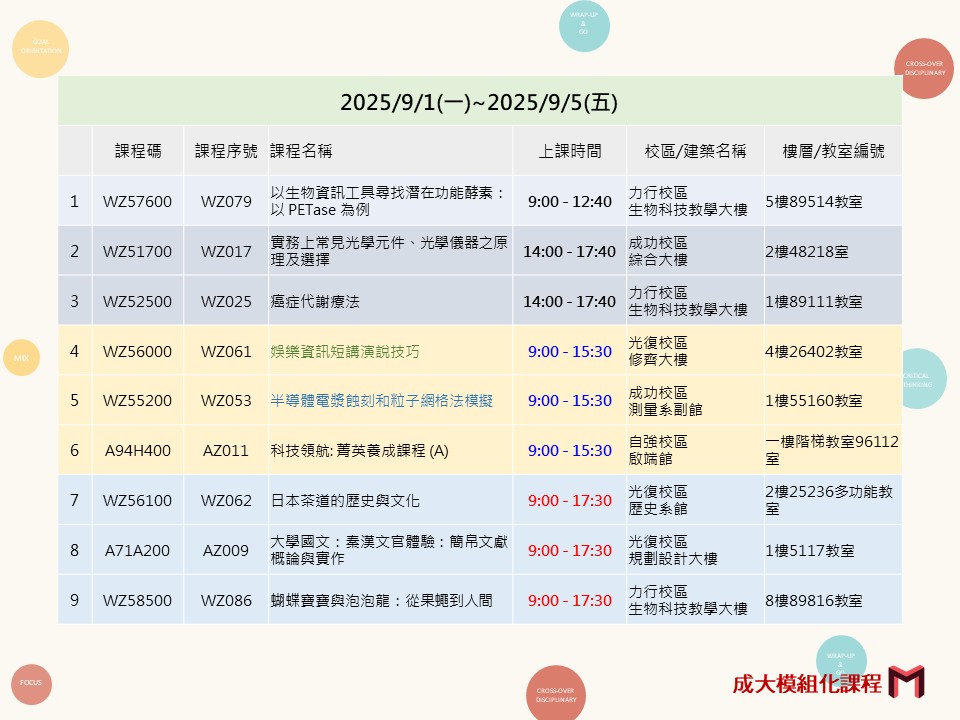Click the red M logo icon
Image resolution: width=960 pixels, height=720 pixels.
point(906,682)
